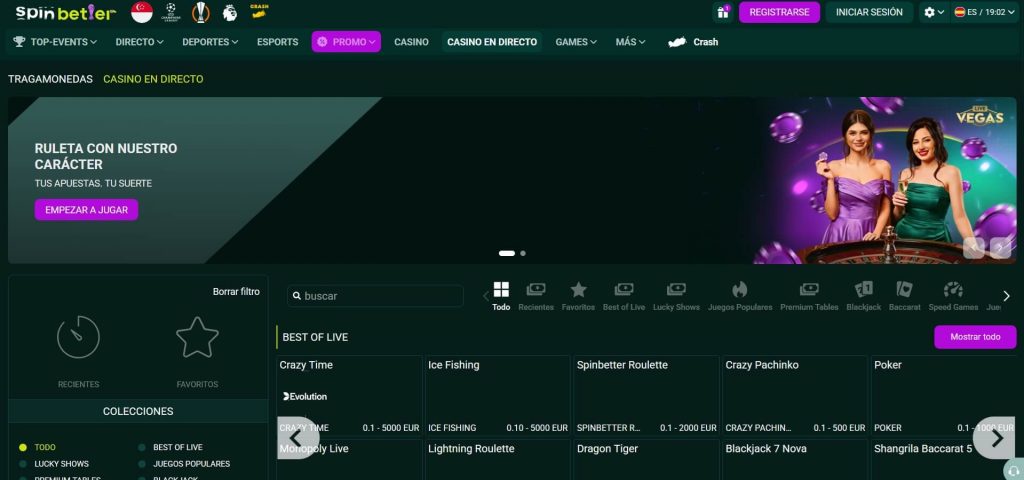Select the first banner slide indicator
Image resolution: width=1024 pixels, height=480 pixels.
(507, 253)
